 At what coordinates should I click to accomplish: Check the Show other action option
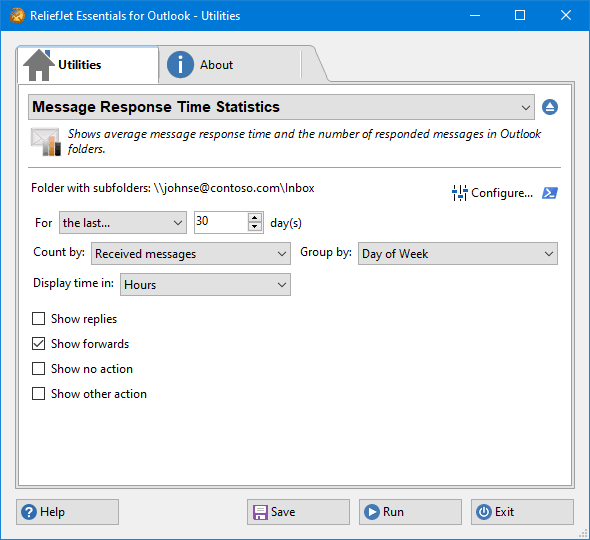click(38, 394)
